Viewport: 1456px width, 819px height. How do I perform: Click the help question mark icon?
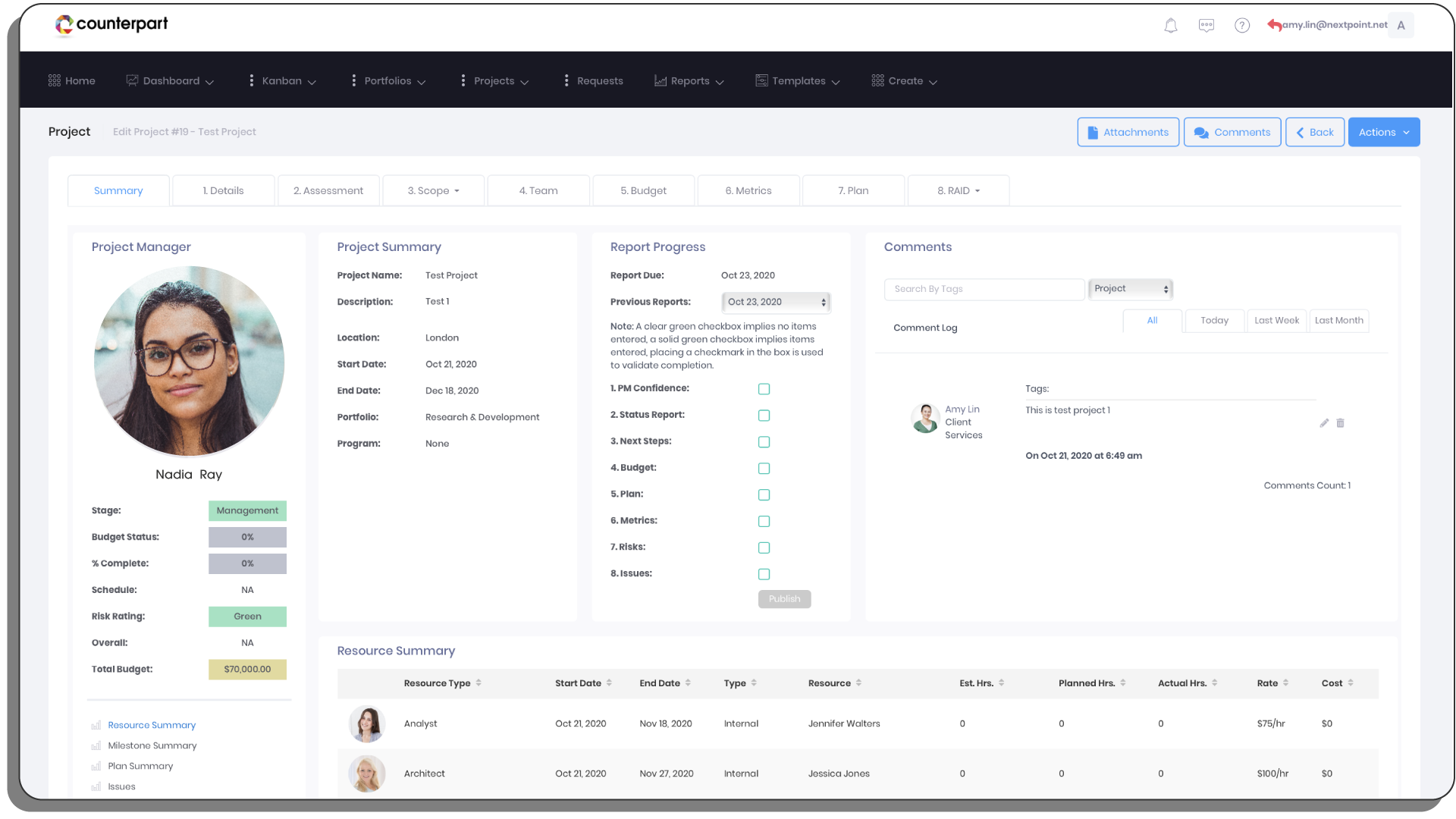[1242, 26]
